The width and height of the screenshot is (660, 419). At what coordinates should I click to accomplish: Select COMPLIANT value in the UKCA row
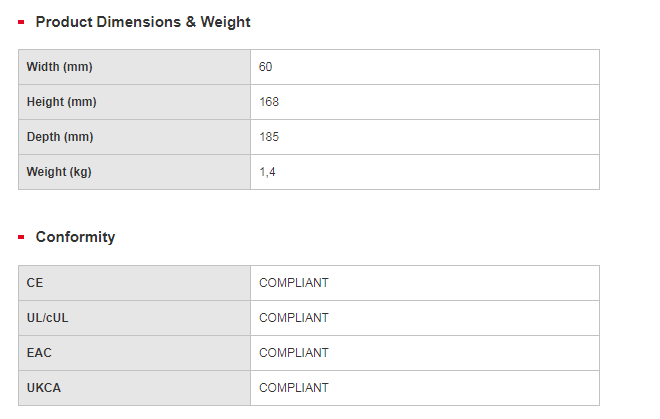pos(294,388)
